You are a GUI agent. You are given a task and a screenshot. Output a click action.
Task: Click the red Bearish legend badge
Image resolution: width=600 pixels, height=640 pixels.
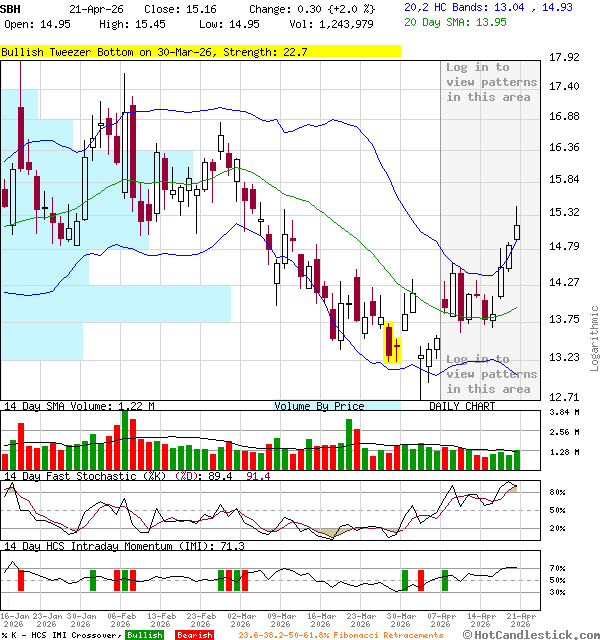(x=193, y=635)
